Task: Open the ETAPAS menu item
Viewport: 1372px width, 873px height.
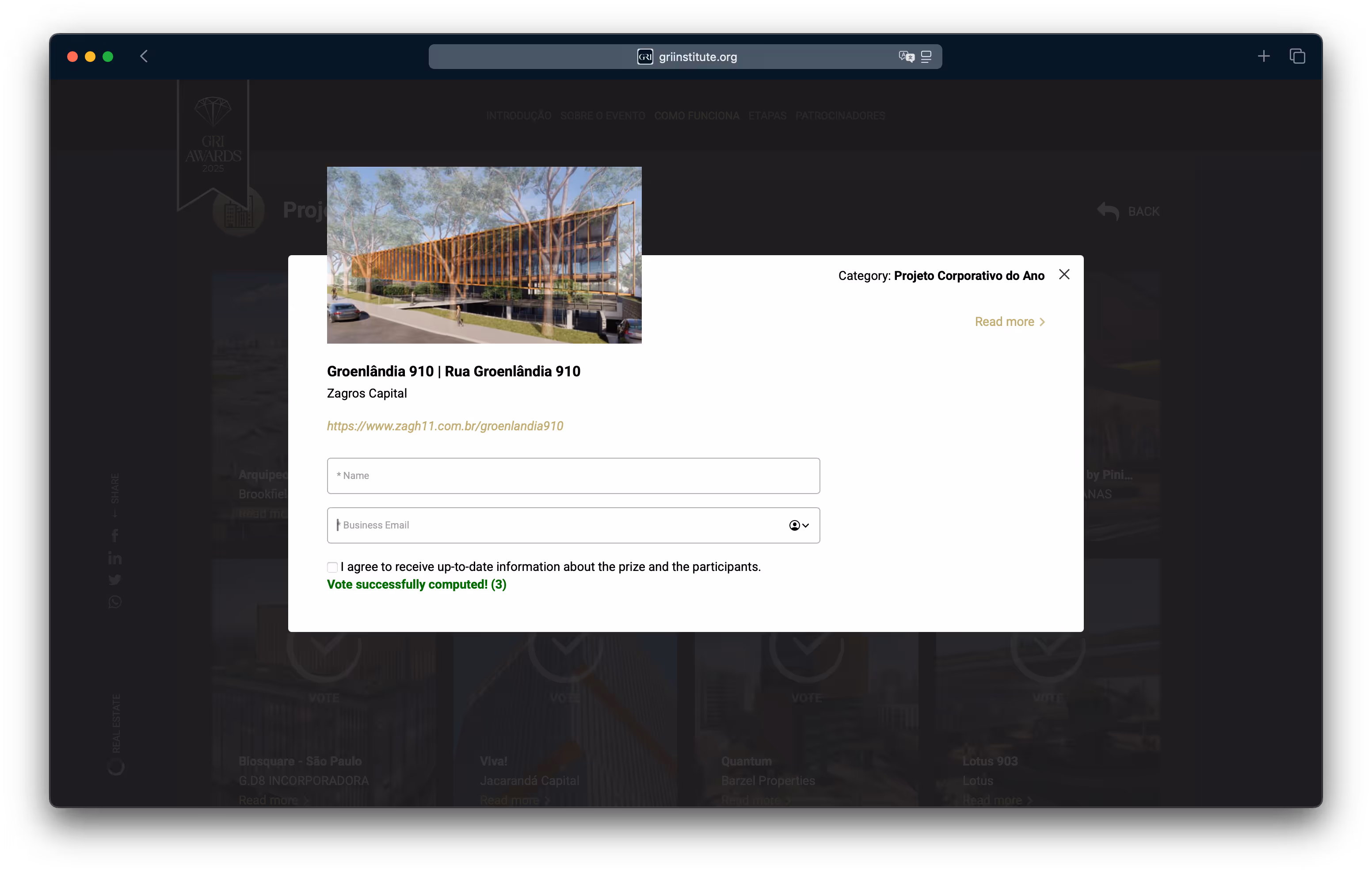Action: 767,116
